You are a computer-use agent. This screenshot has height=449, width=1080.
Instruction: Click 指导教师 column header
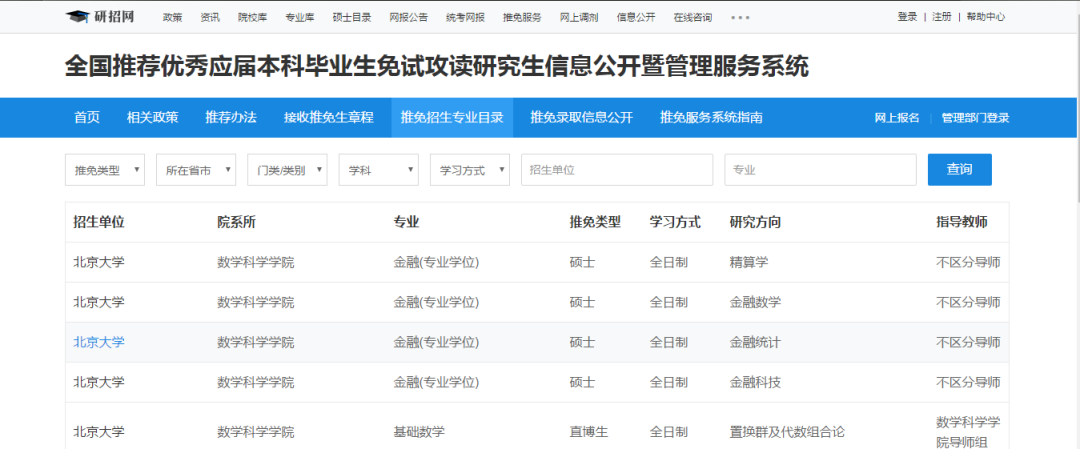click(962, 222)
